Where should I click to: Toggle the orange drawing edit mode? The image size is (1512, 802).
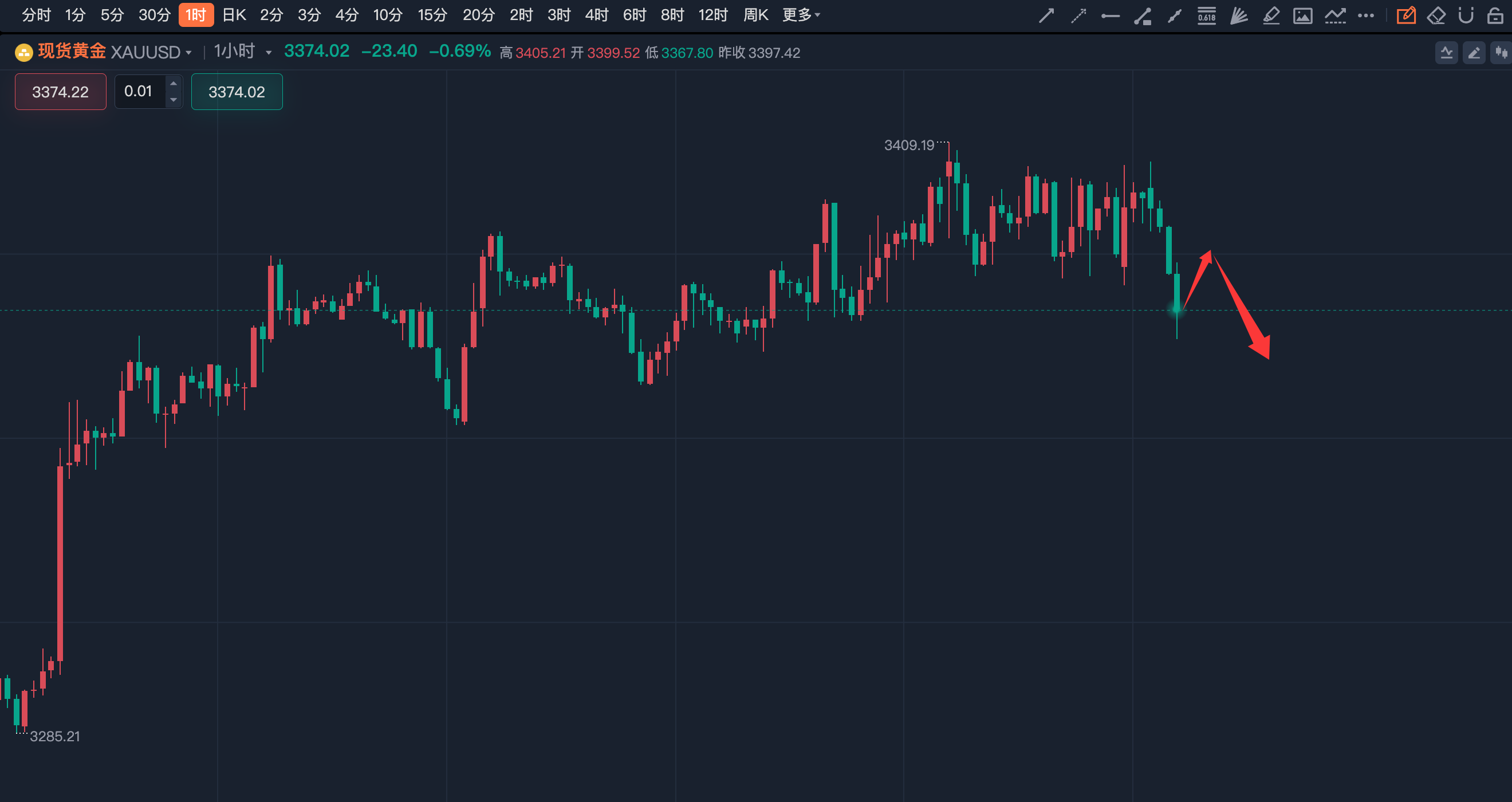point(1406,15)
